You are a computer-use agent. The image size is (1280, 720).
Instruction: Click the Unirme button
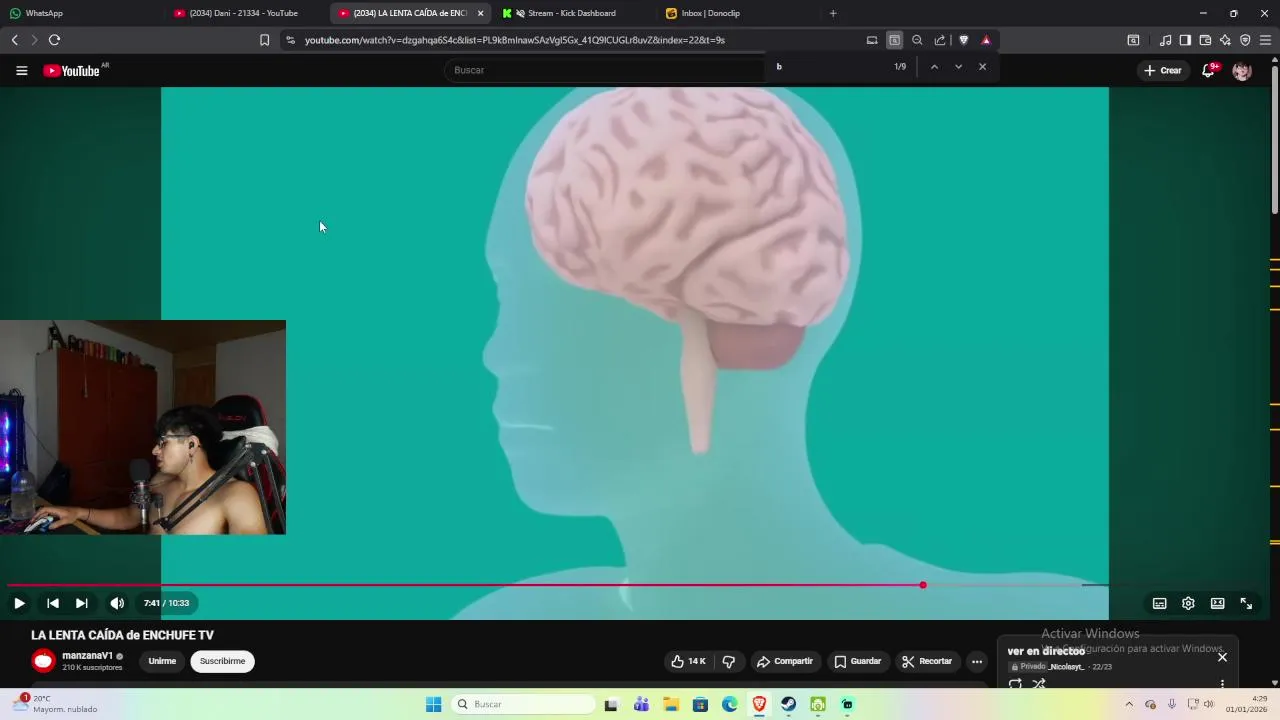click(x=162, y=661)
